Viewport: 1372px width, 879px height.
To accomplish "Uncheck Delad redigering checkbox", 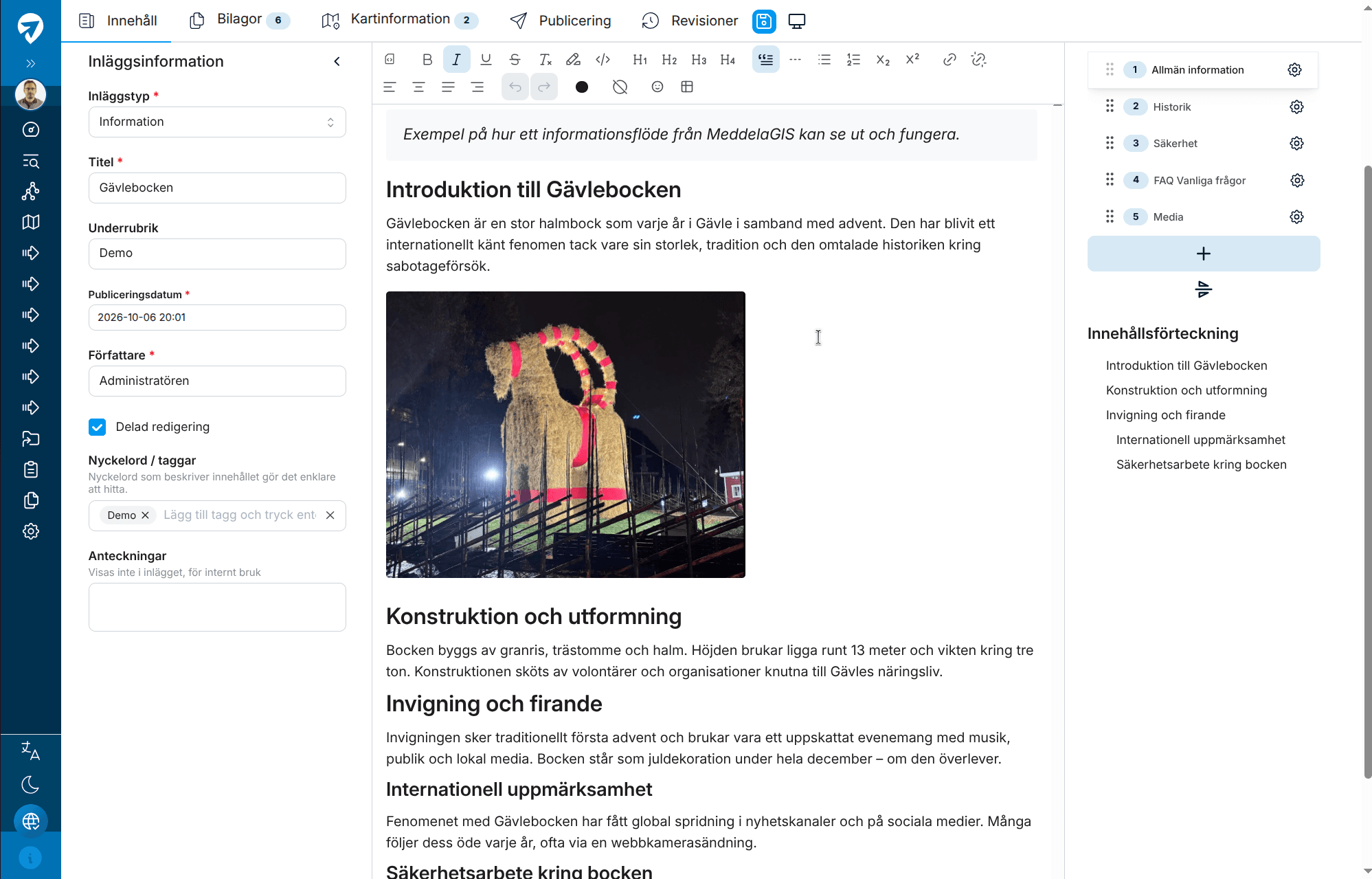I will point(98,427).
